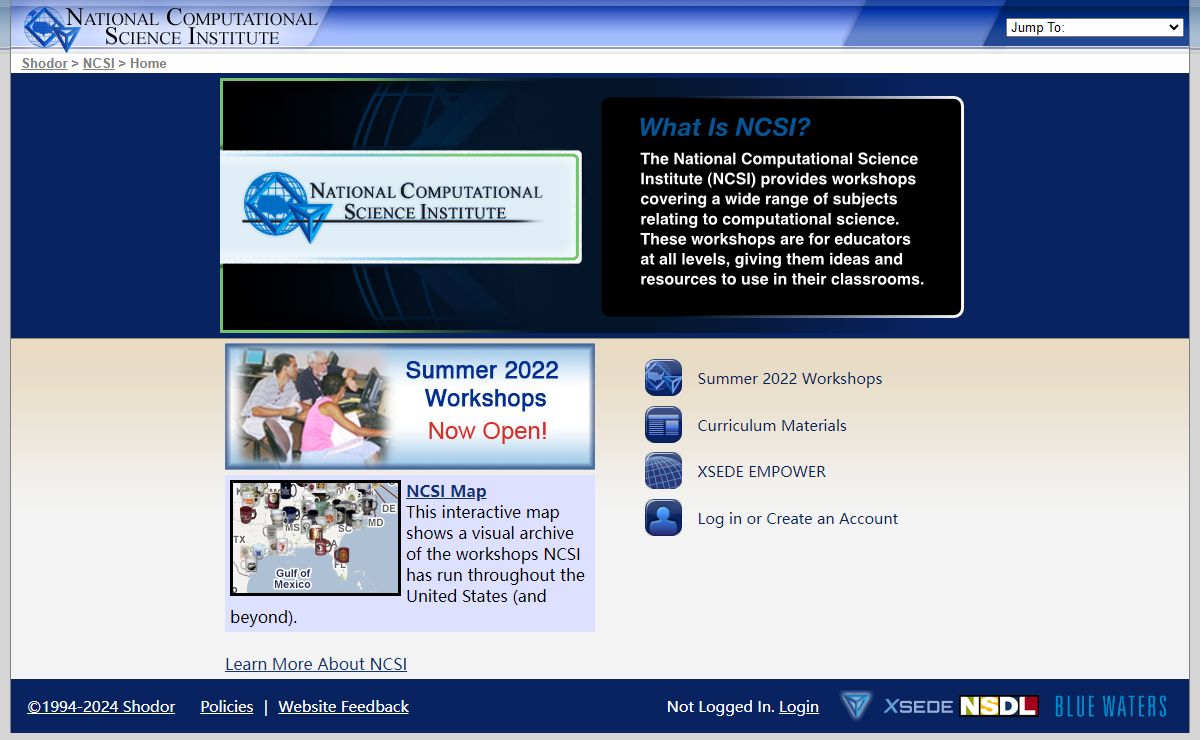This screenshot has width=1200, height=740.
Task: Open Log in or Create an Account link
Action: [x=798, y=518]
